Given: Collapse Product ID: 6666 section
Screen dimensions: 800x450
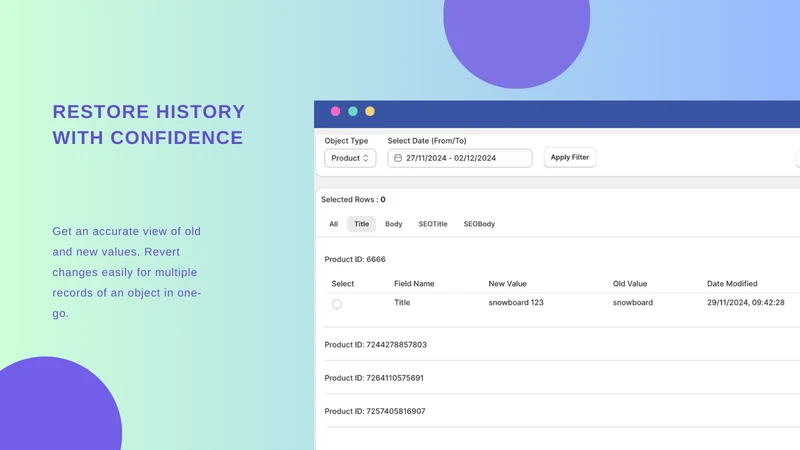Looking at the screenshot, I should [x=355, y=259].
